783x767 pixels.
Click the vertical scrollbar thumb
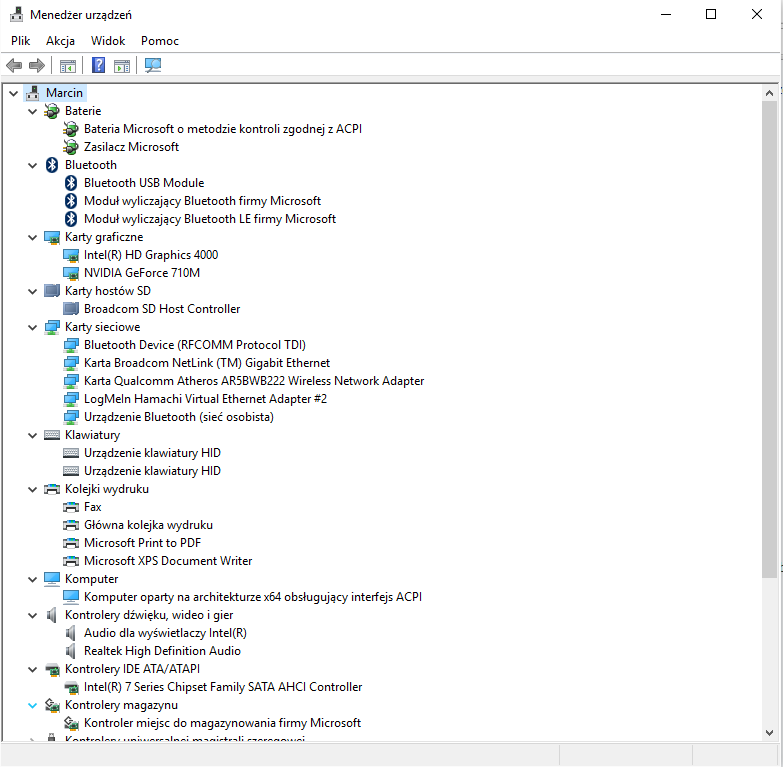(x=770, y=340)
